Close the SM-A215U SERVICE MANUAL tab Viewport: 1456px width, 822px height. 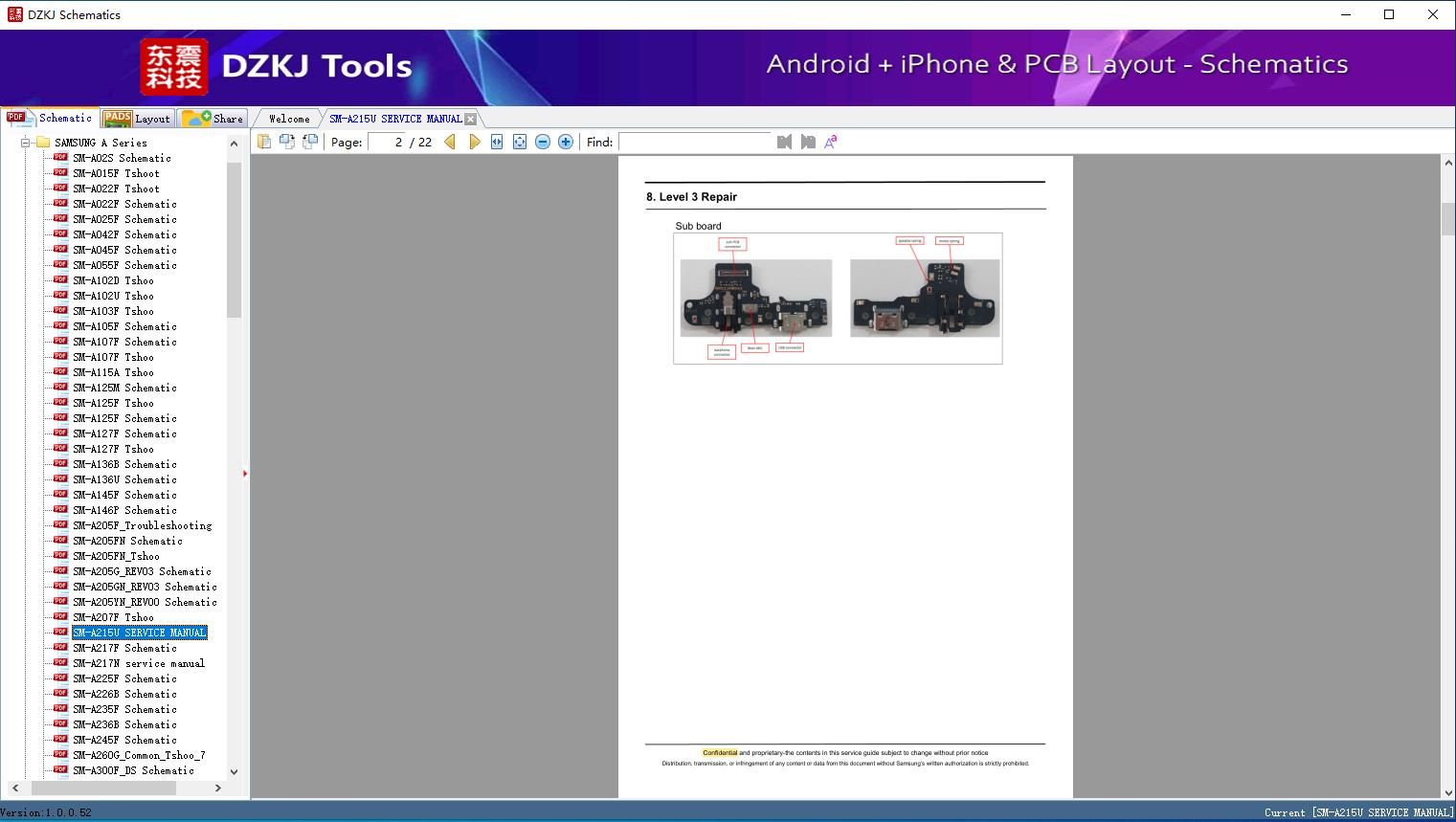(x=471, y=119)
